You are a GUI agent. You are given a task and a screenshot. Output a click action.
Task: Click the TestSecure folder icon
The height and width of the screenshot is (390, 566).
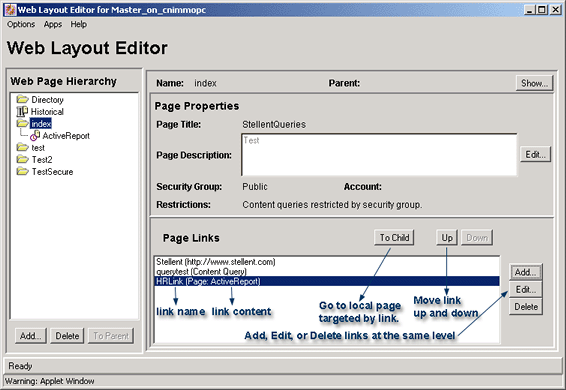22,171
